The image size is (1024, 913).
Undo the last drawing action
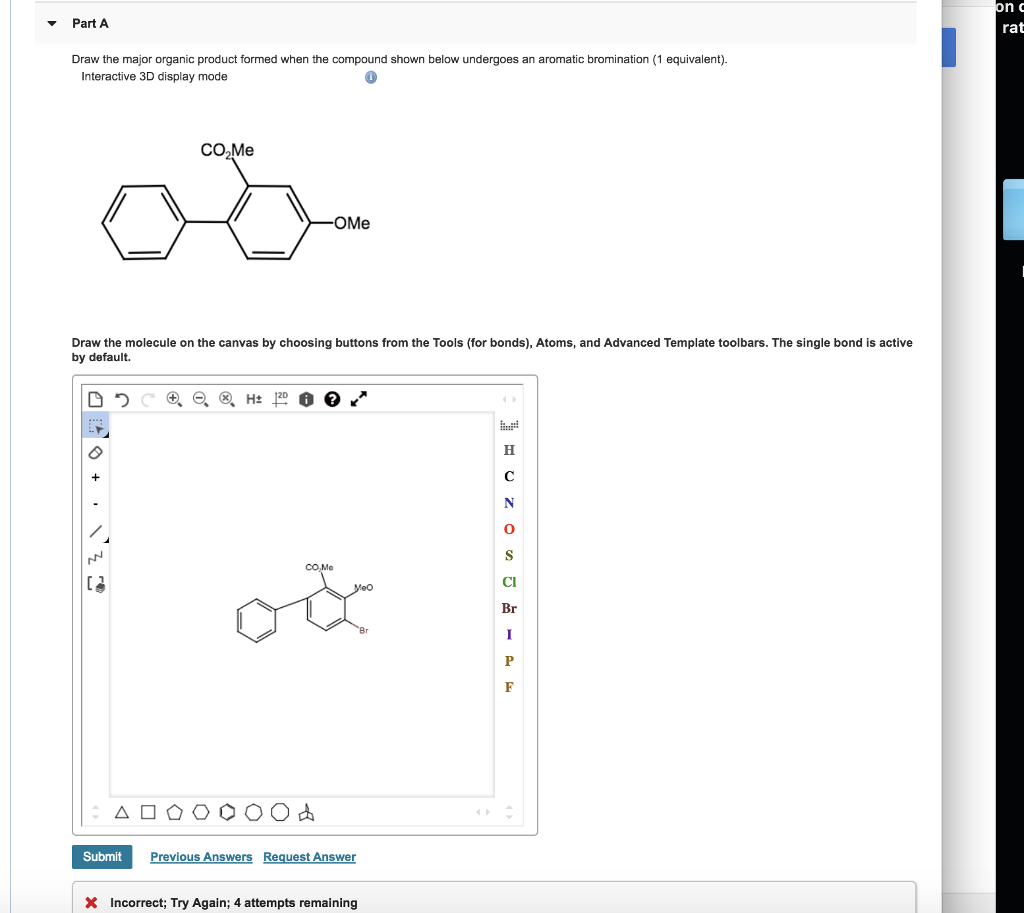[x=121, y=398]
